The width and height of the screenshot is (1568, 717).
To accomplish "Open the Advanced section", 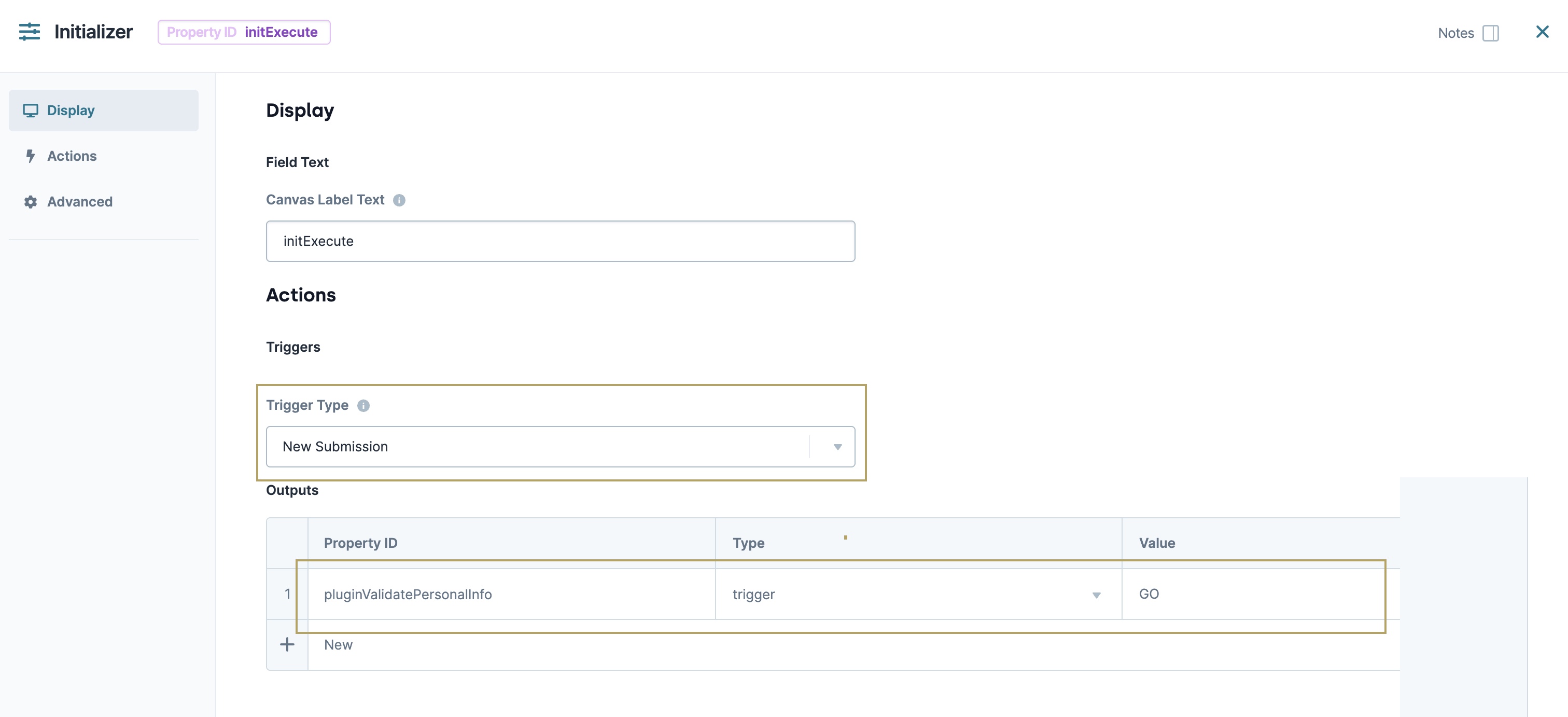I will click(80, 202).
